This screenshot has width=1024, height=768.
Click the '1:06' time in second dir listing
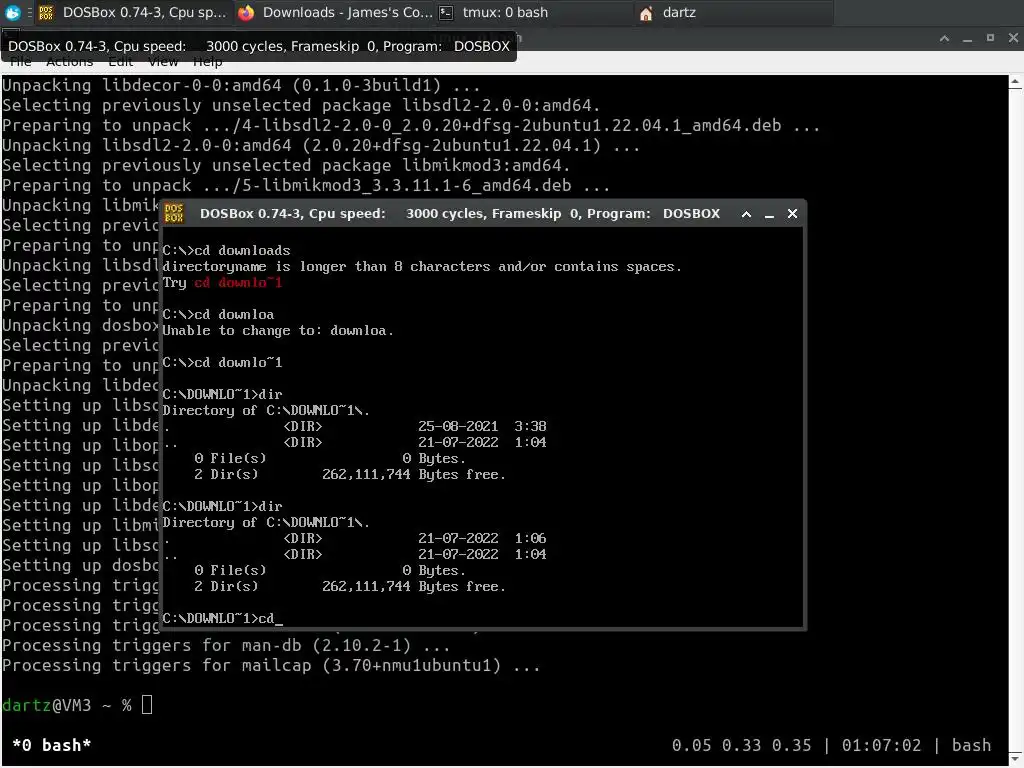coord(530,538)
